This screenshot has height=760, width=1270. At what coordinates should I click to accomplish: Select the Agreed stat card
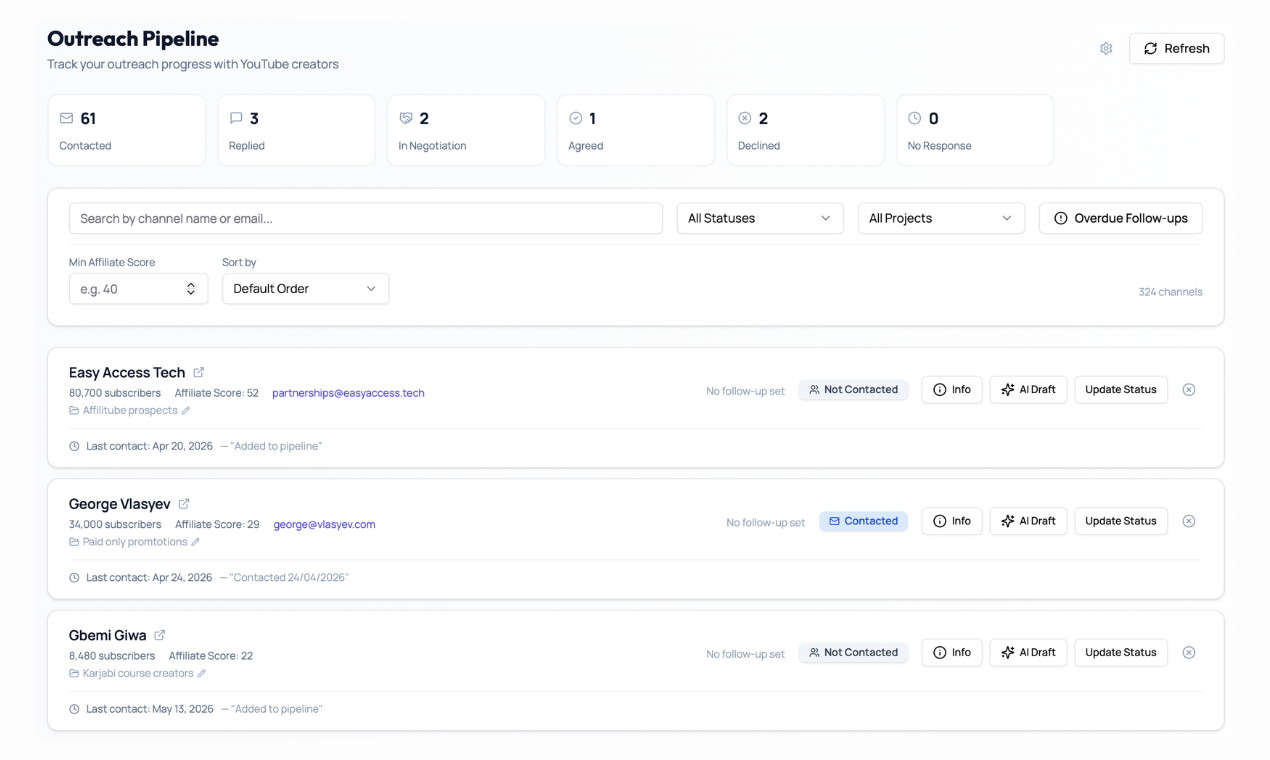(x=636, y=130)
